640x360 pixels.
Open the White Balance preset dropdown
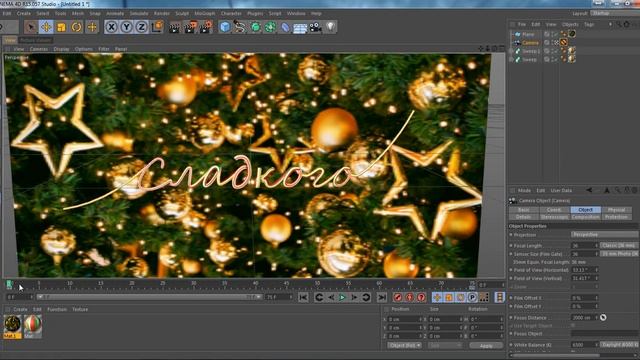point(619,345)
